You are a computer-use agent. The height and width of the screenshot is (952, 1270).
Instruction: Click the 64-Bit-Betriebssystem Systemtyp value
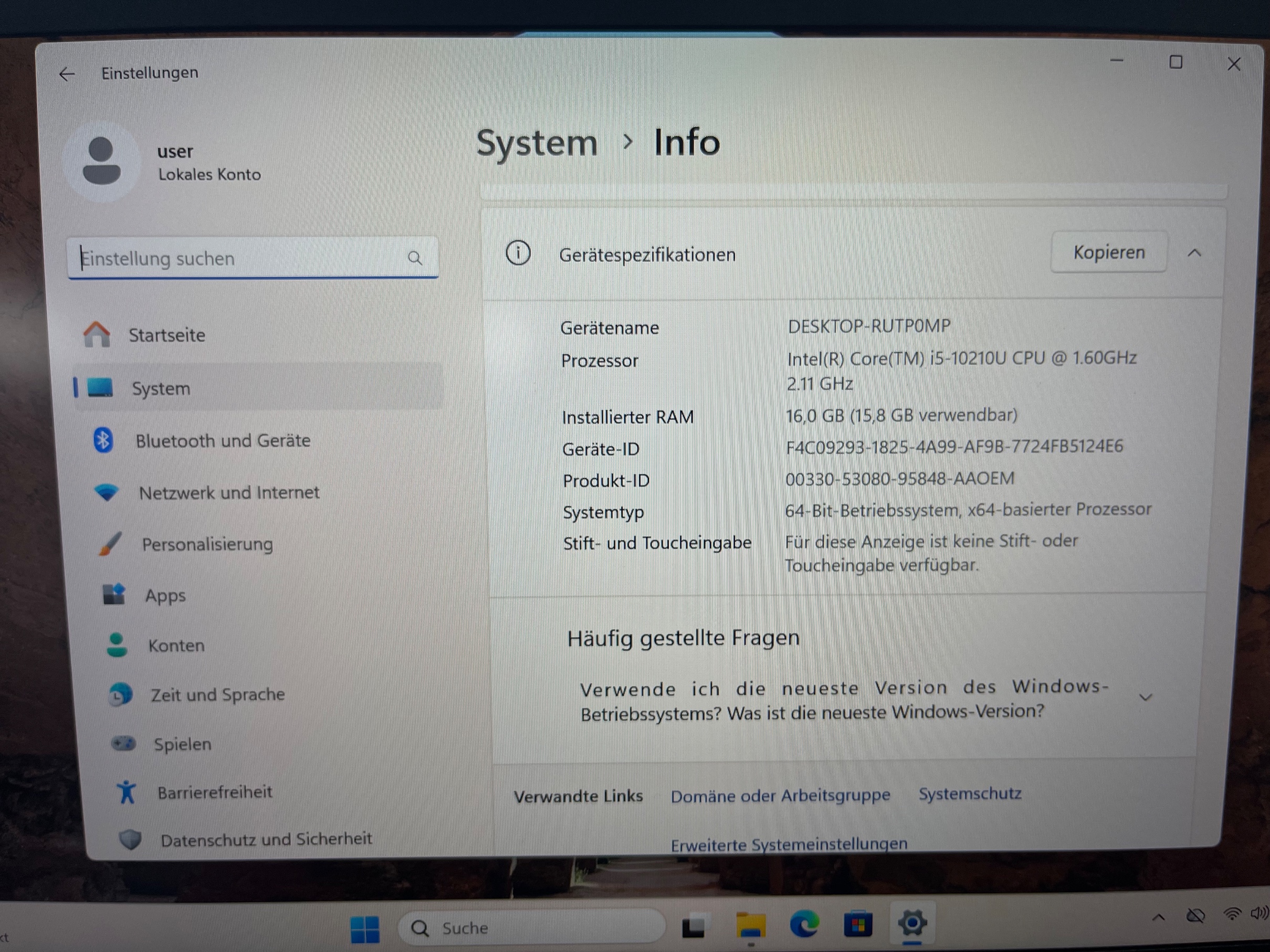coord(968,510)
